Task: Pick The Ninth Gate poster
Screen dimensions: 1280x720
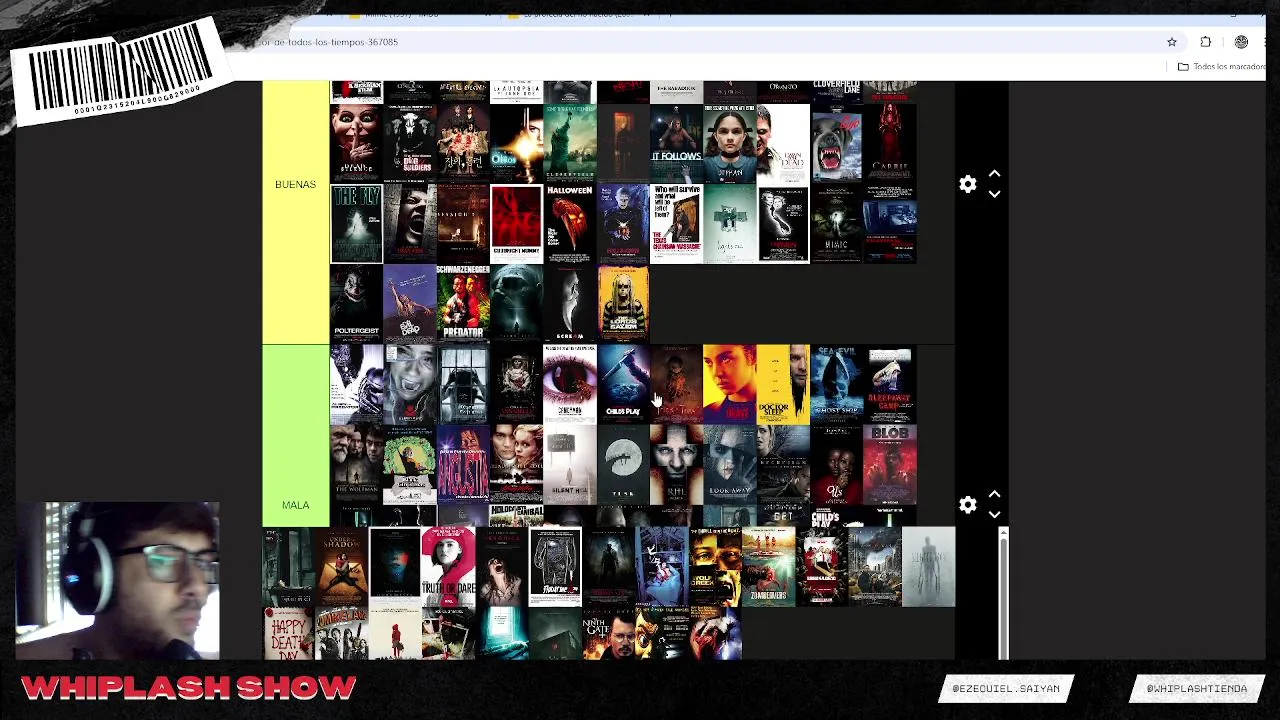Action: (608, 634)
